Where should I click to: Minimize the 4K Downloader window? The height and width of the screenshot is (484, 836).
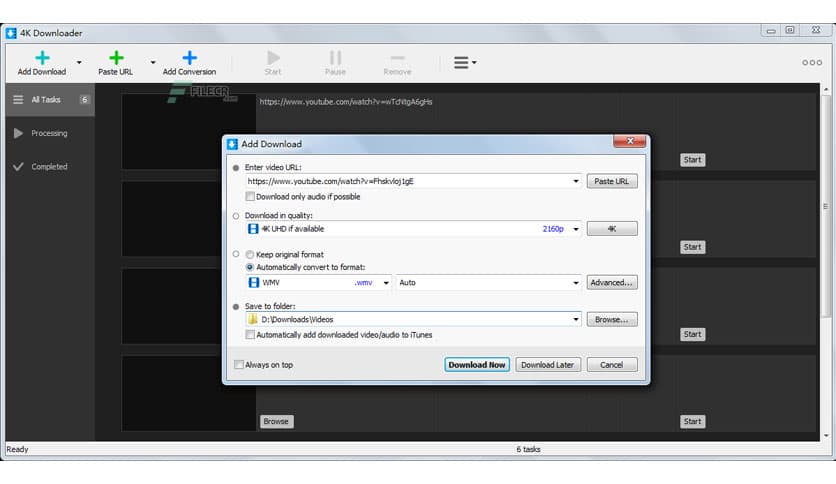pos(771,31)
